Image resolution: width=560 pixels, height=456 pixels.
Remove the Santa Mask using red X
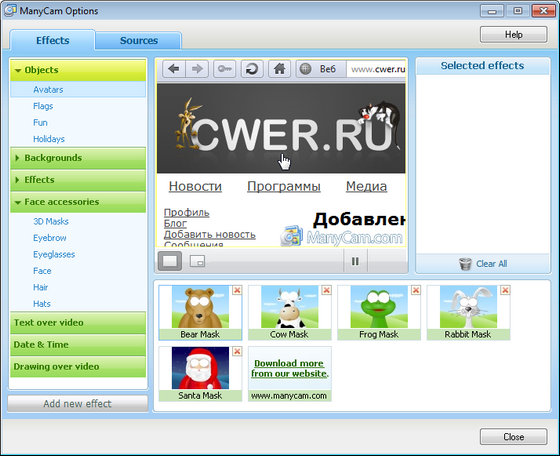(x=237, y=352)
